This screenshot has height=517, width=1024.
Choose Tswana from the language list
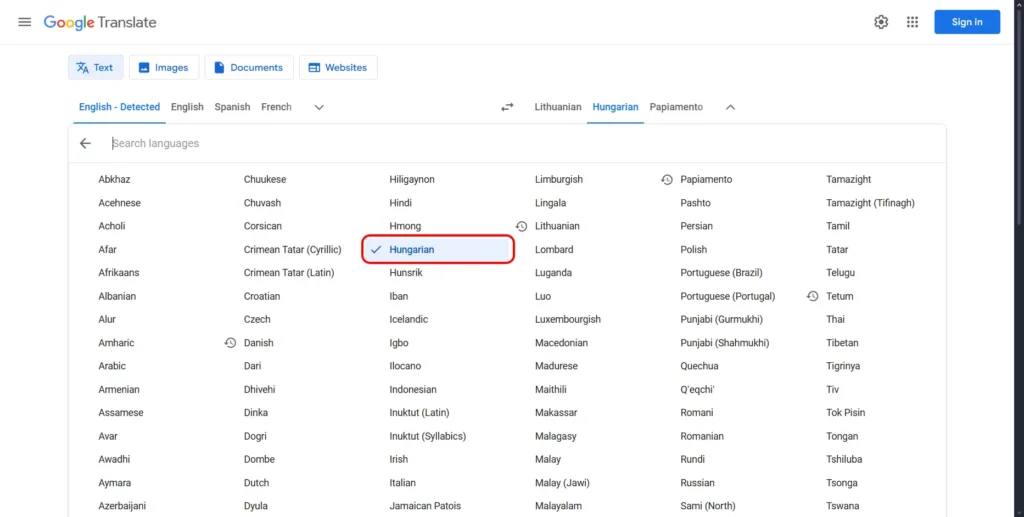tap(842, 506)
